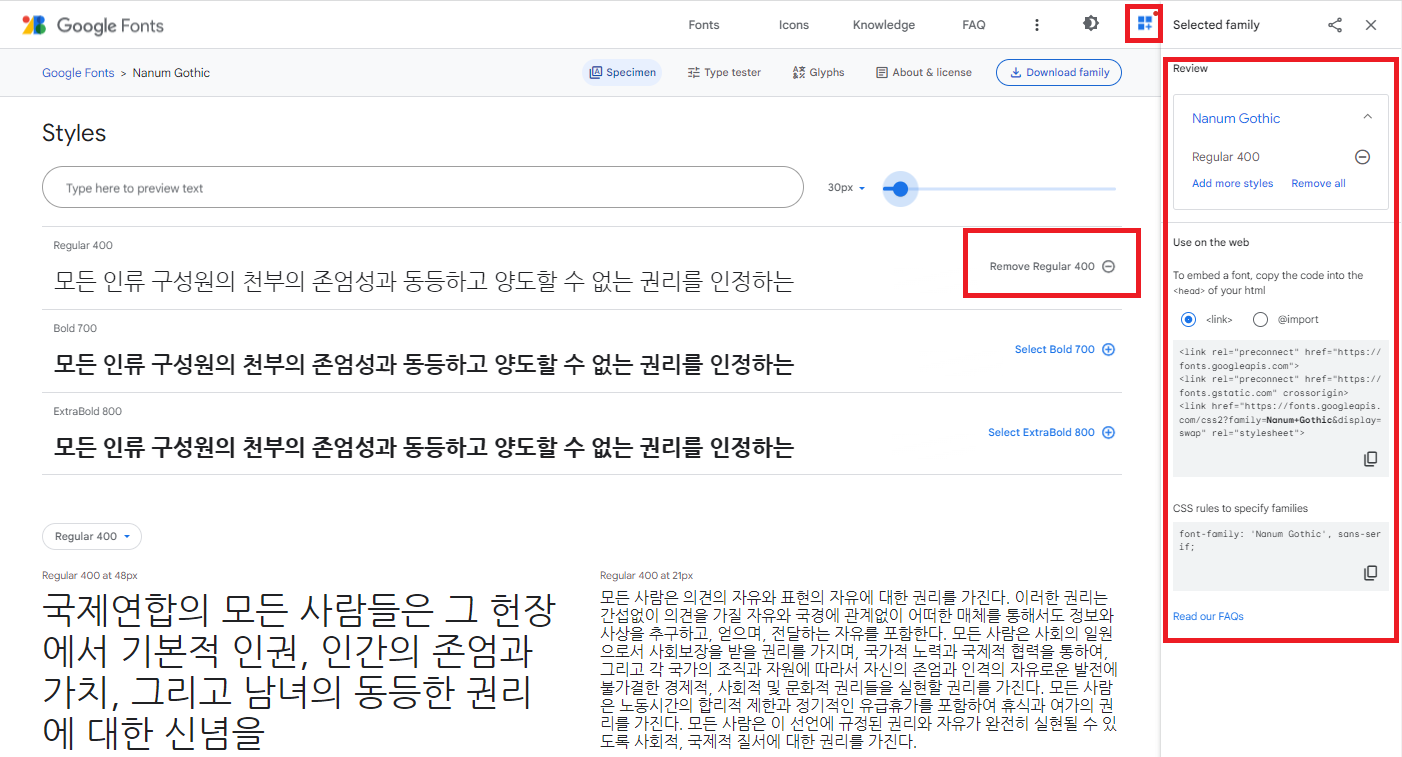1402x757 pixels.
Task: Click the Use on the web heading
Action: pyautogui.click(x=1211, y=242)
